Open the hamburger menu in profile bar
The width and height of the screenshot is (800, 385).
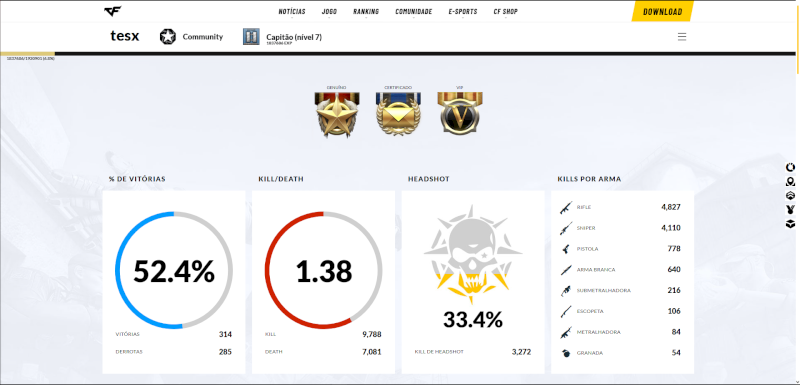(682, 37)
